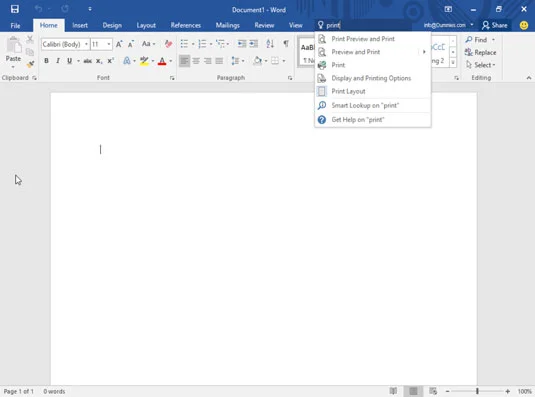Open Font dialog launcher
Viewport: 535px width, 397px height.
(172, 78)
